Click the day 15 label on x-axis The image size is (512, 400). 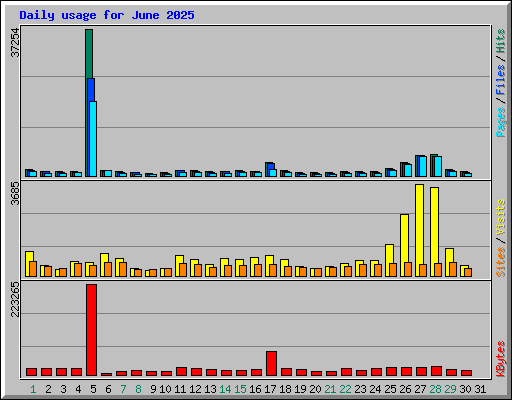point(240,389)
